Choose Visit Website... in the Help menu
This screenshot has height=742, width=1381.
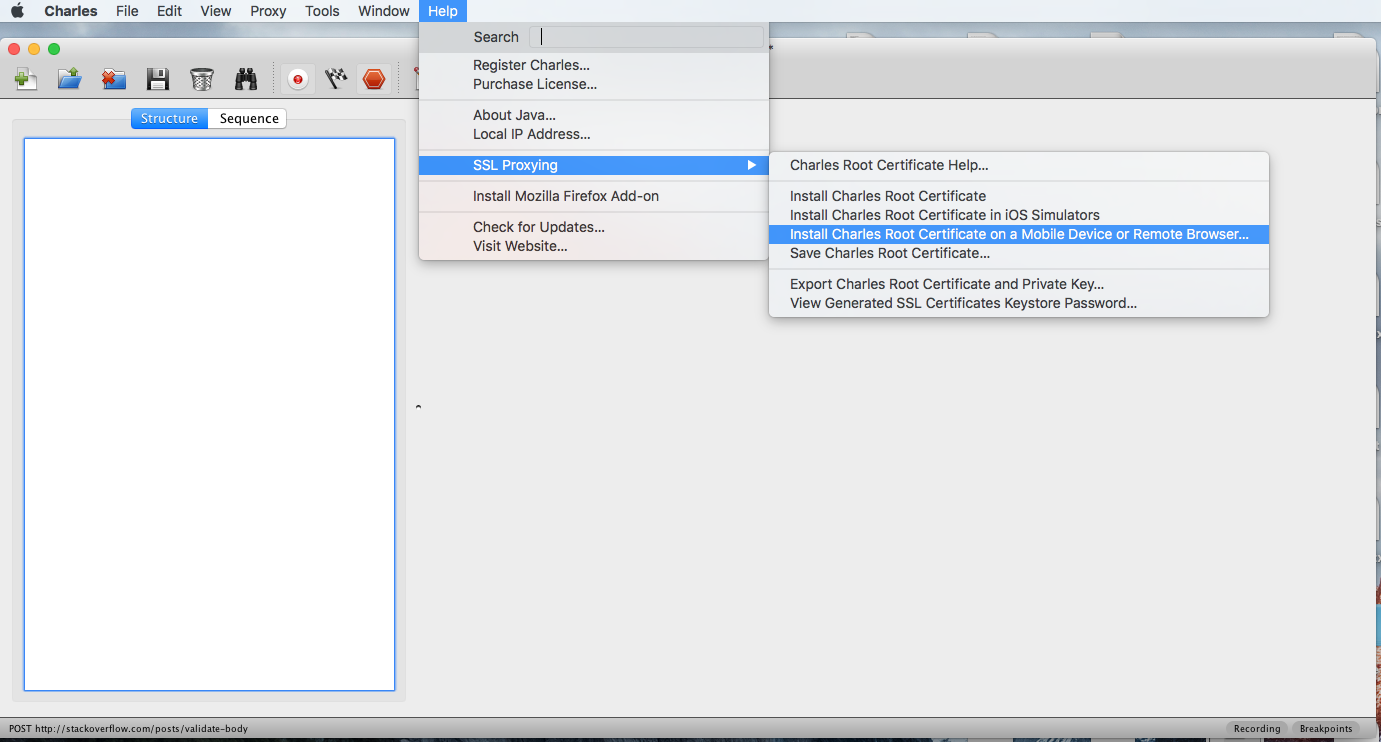594,246
